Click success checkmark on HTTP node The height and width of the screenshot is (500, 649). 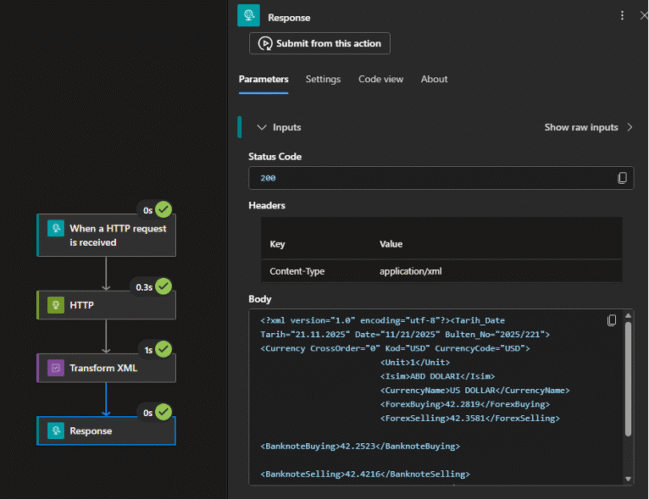click(x=163, y=286)
